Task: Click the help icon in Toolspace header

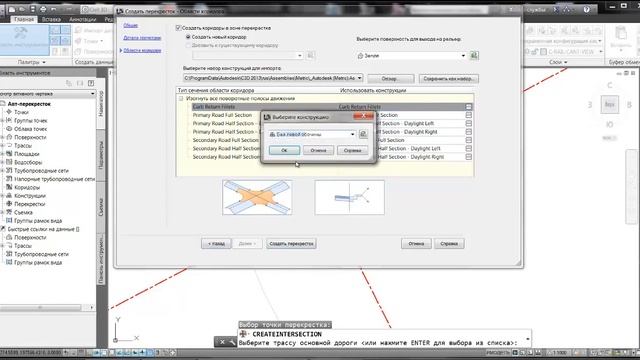Action: (91, 83)
